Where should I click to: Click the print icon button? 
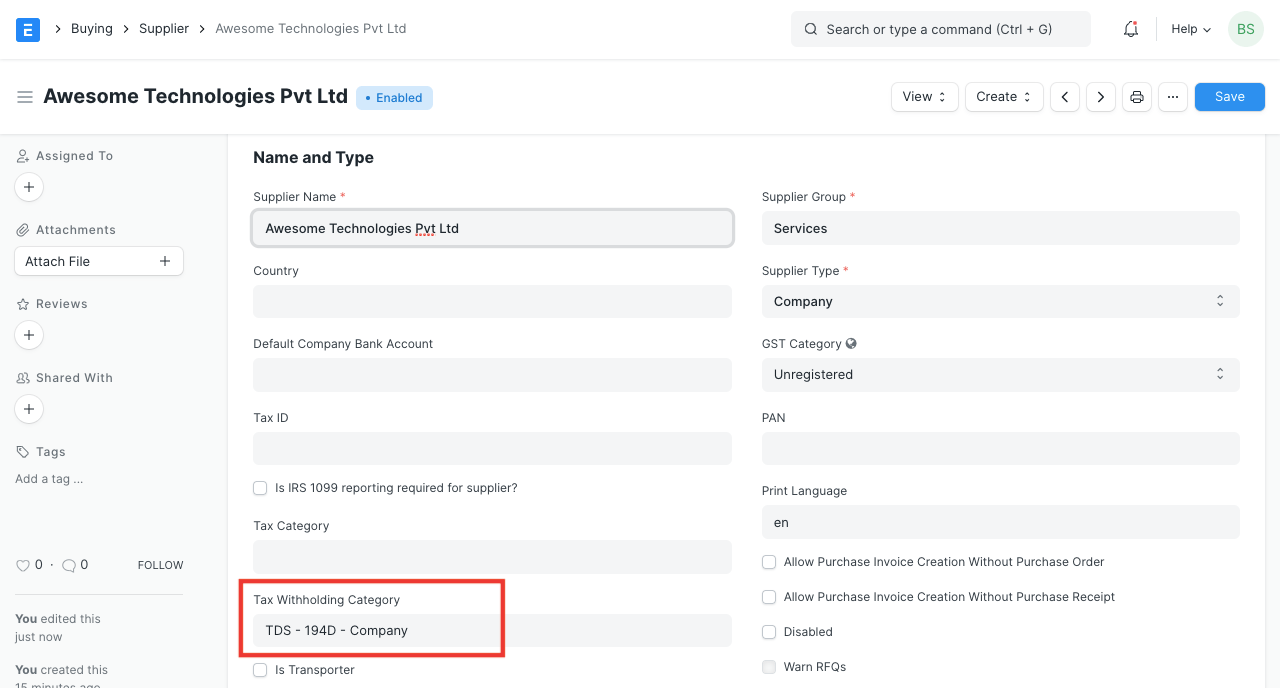(1137, 97)
